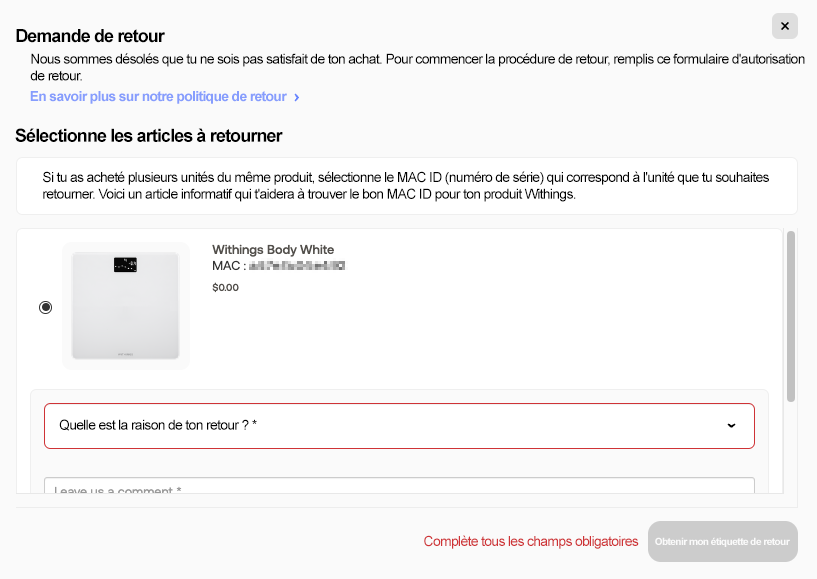Click the Obtenir mon étiquette de retour button
Viewport: 817px width, 579px height.
point(723,541)
